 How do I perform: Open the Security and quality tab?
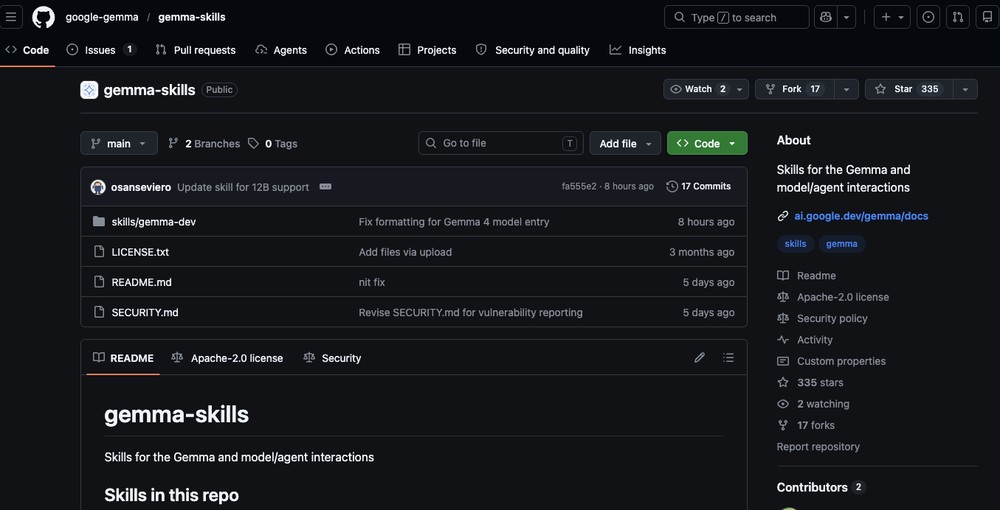click(x=533, y=50)
